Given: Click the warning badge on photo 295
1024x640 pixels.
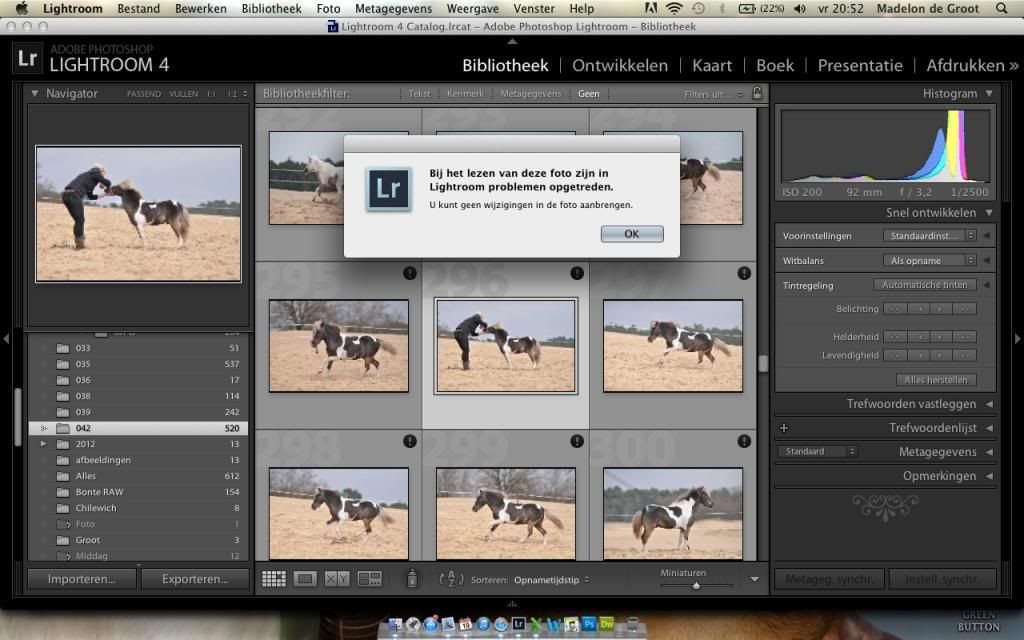Looking at the screenshot, I should tap(409, 273).
